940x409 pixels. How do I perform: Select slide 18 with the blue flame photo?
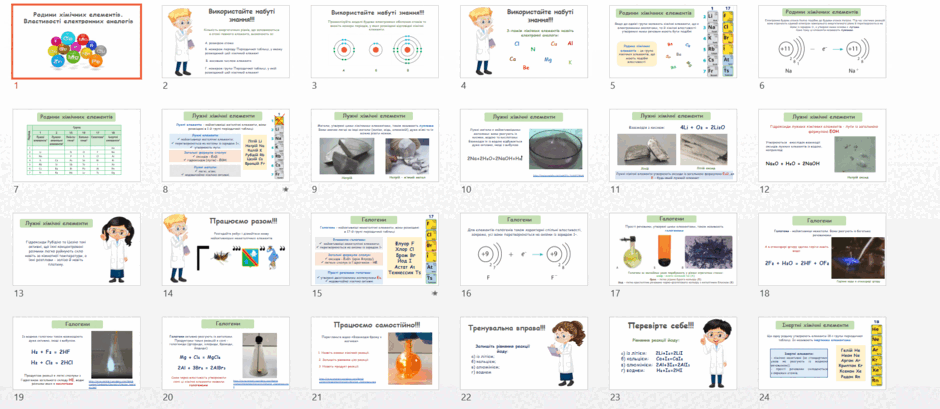822,249
